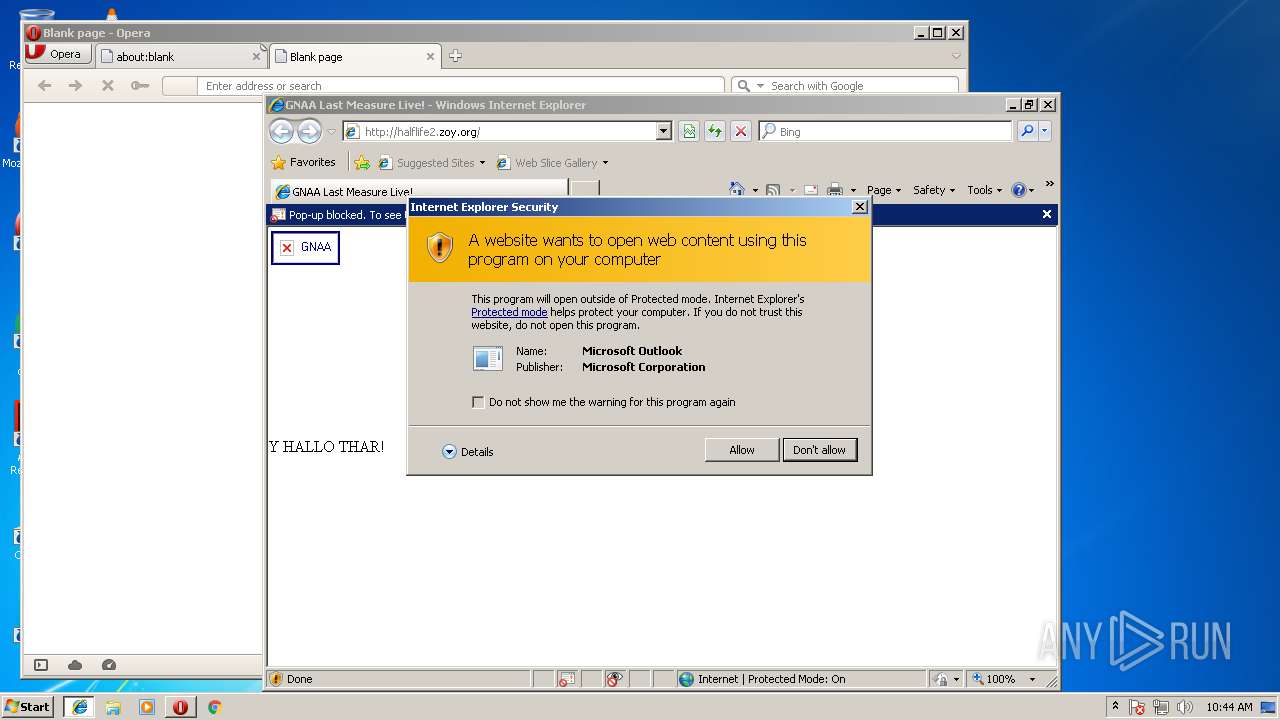
Task: Click Chrome icon in taskbar
Action: point(214,707)
